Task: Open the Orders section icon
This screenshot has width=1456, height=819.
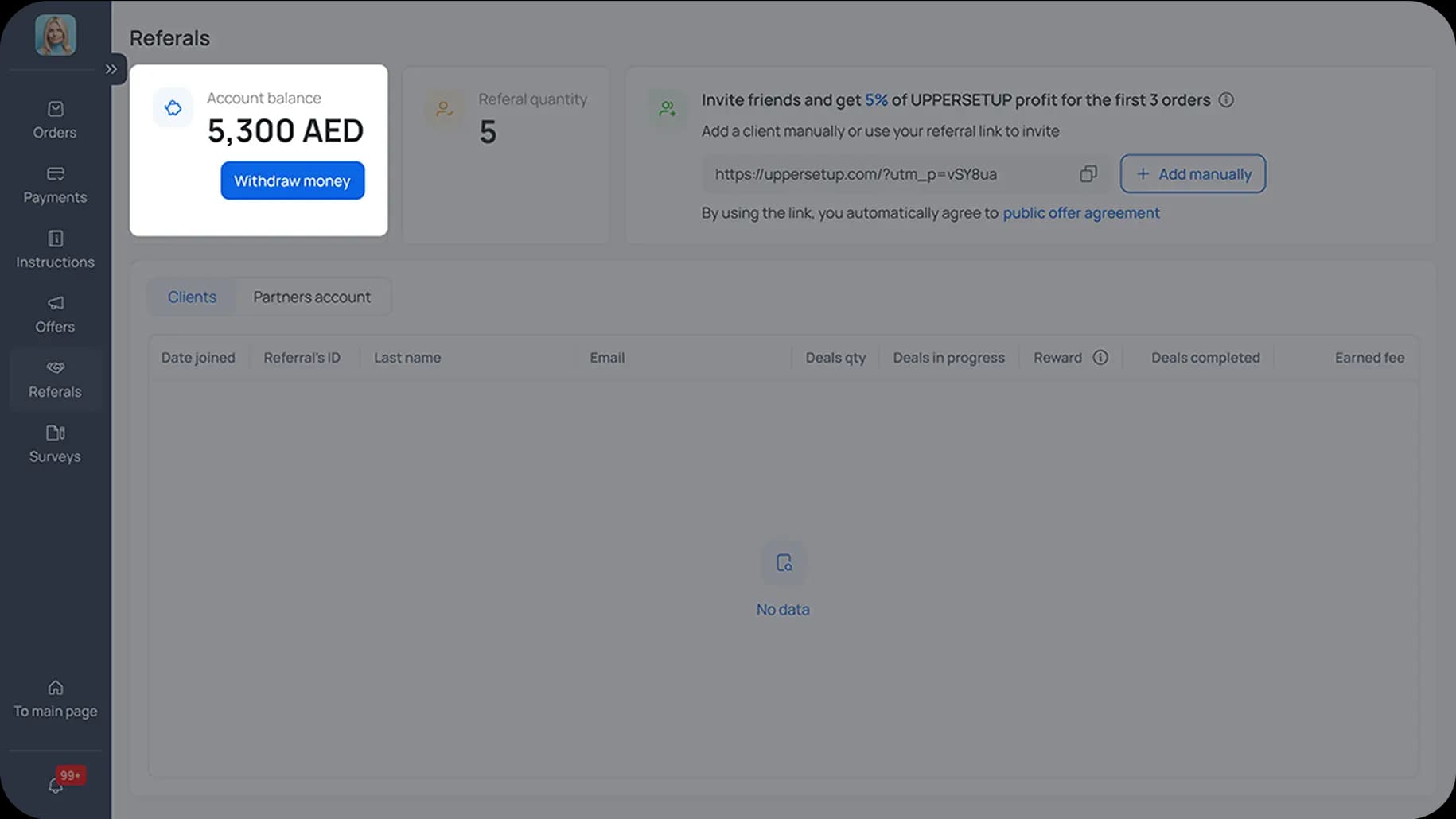Action: coord(55,109)
